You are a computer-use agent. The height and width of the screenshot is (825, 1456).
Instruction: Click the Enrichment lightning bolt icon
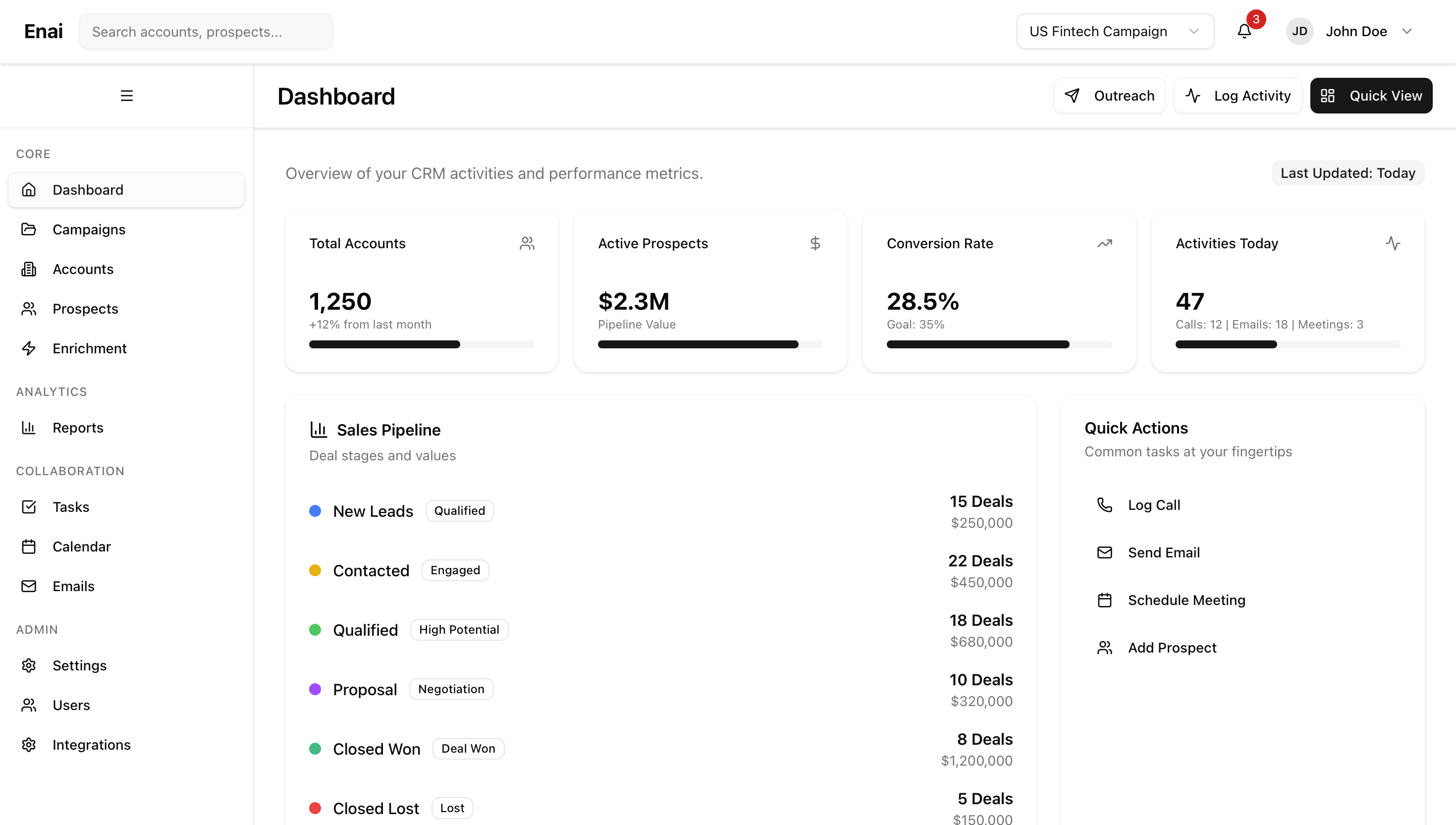[x=29, y=348]
